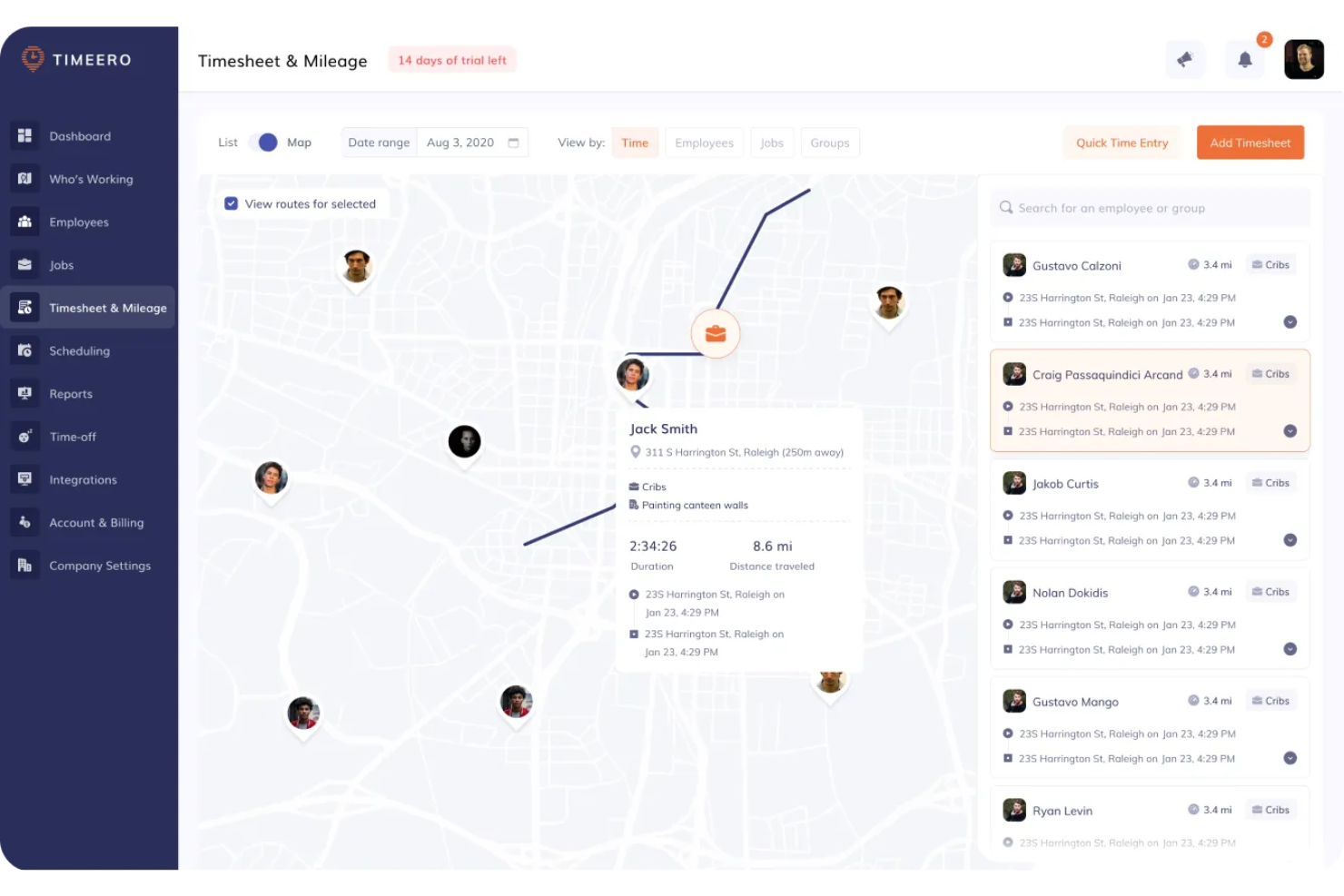This screenshot has width=1344, height=896.
Task: Open the Dashboard from the sidebar
Action: point(80,135)
